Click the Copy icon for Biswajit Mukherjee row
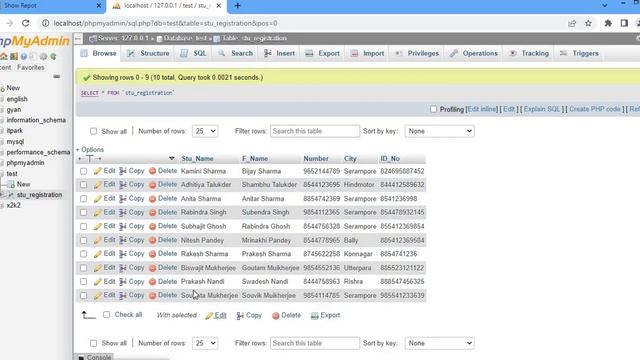This screenshot has width=640, height=360. tap(123, 268)
